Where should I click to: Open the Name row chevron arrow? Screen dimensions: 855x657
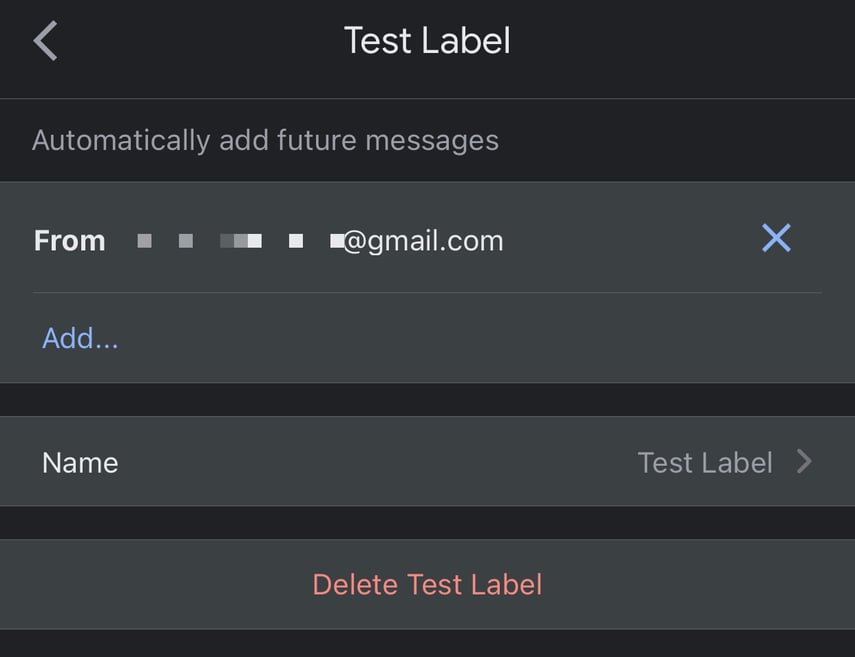(x=804, y=461)
